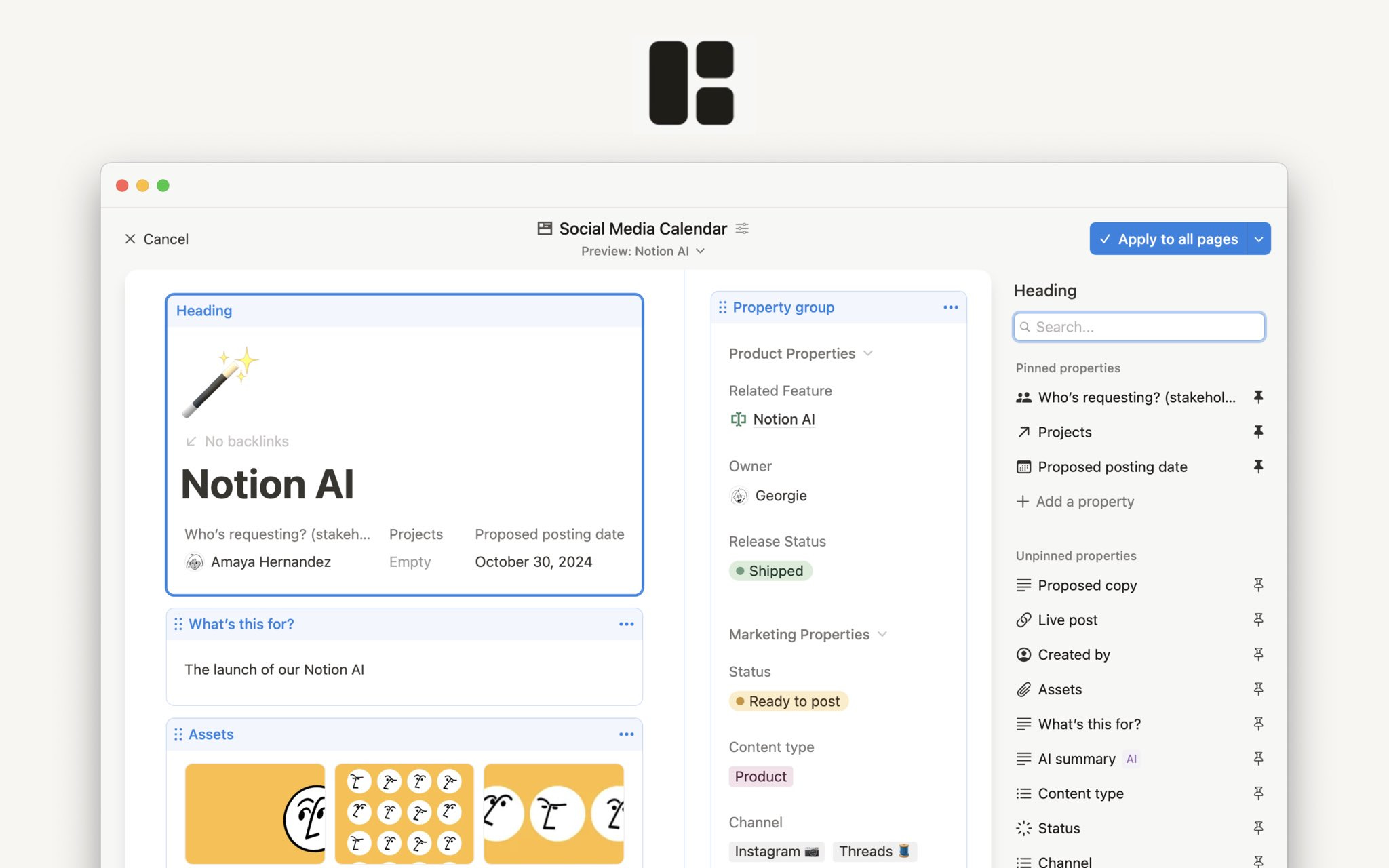Screen dimensions: 1389x868
Task: Click Cancel to exit layout editing
Action: click(156, 239)
